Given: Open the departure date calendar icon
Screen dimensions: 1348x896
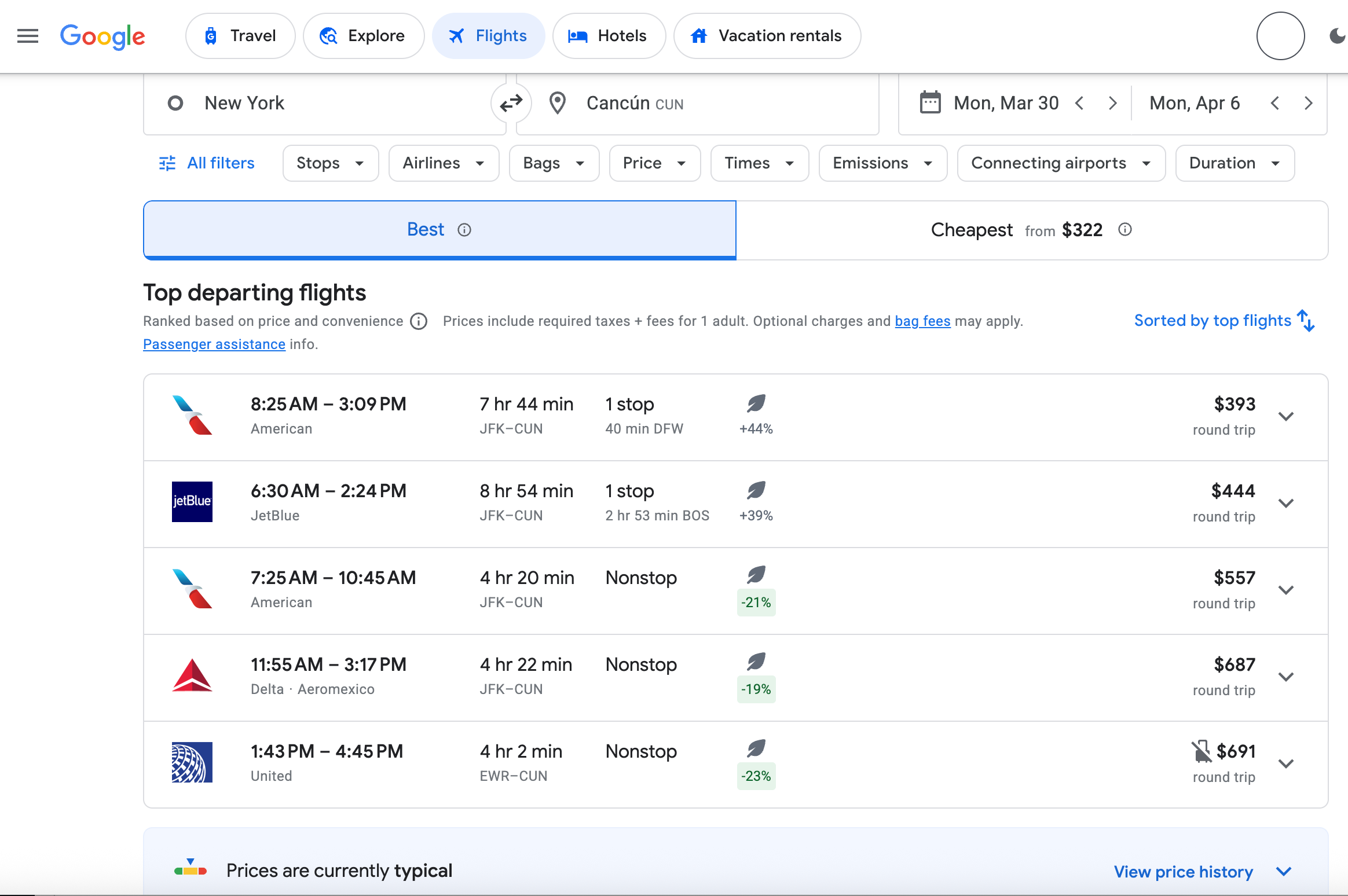Looking at the screenshot, I should coord(929,102).
